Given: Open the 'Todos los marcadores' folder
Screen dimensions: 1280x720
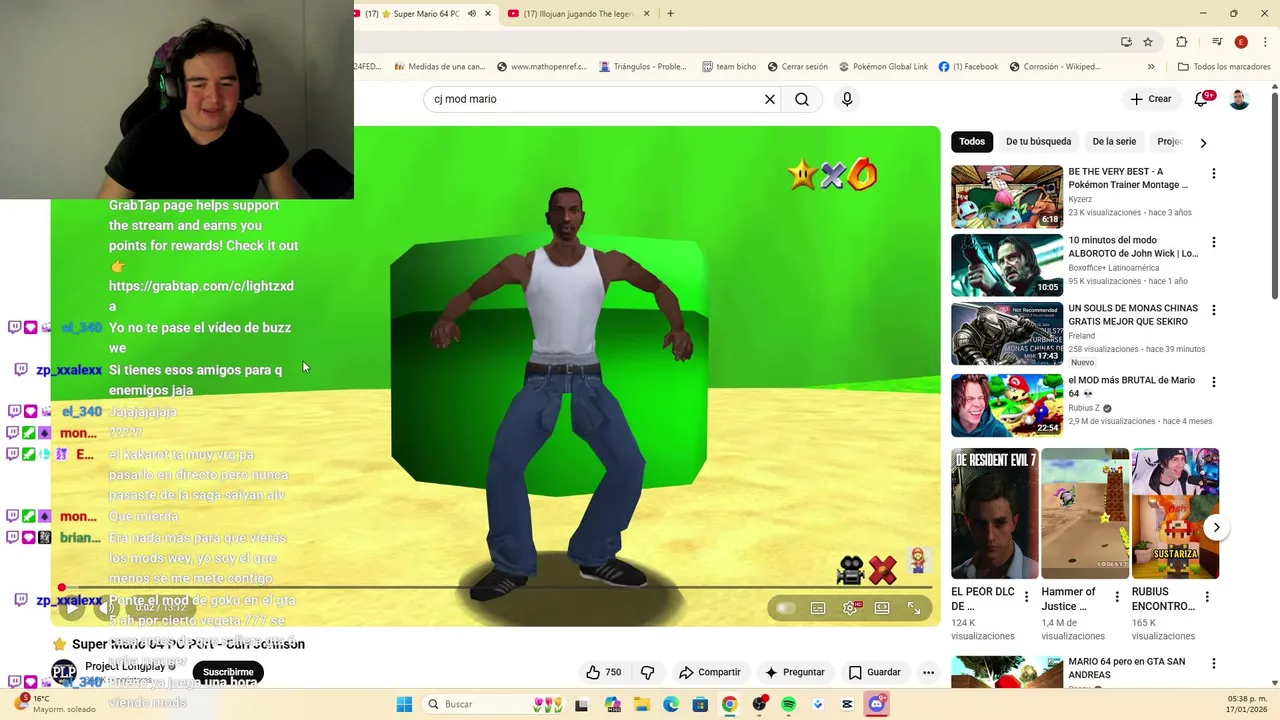Looking at the screenshot, I should 1224,67.
